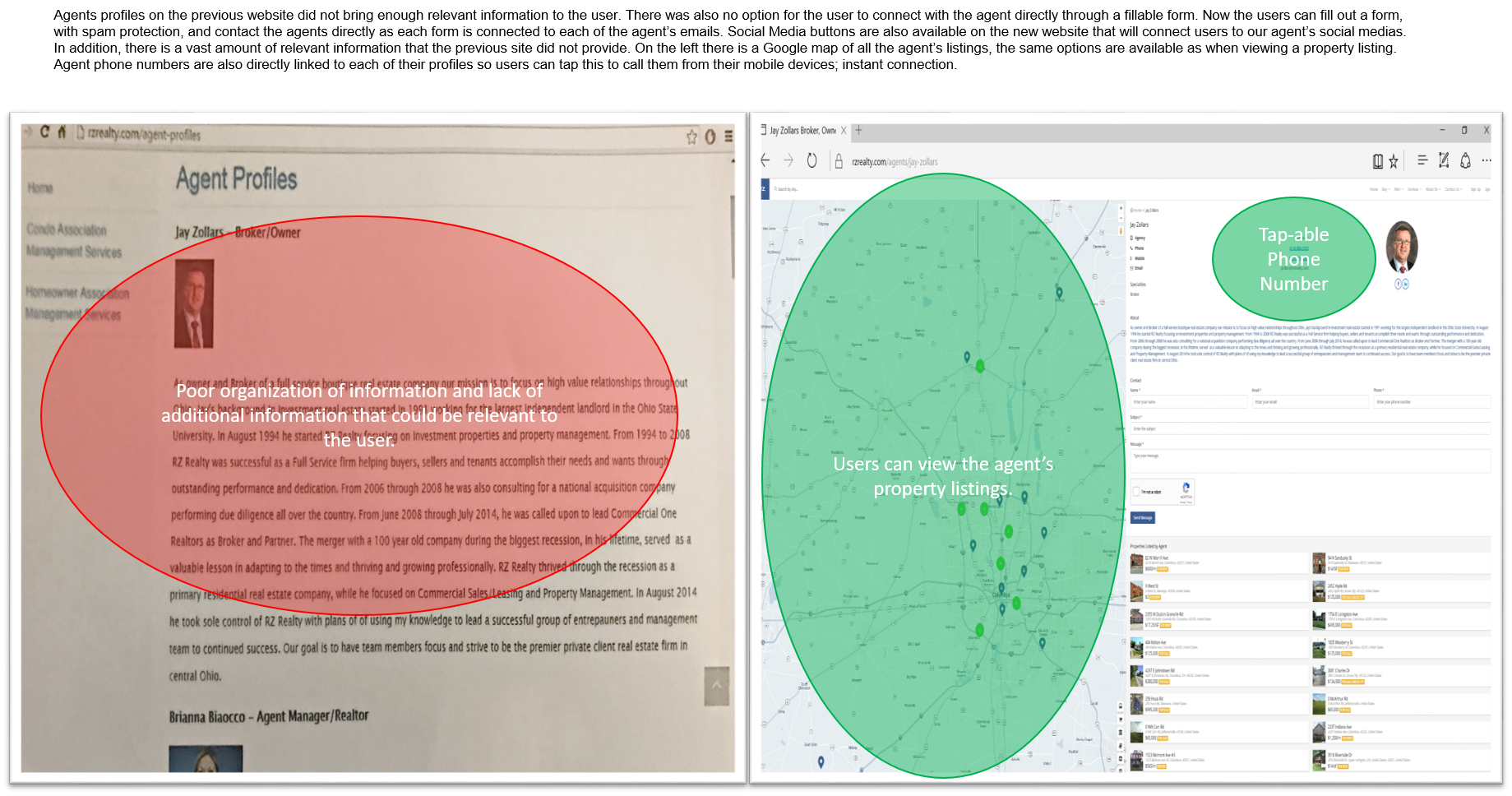Expand the Services dropdown in the site navigation
The width and height of the screenshot is (1512, 796).
point(1413,189)
